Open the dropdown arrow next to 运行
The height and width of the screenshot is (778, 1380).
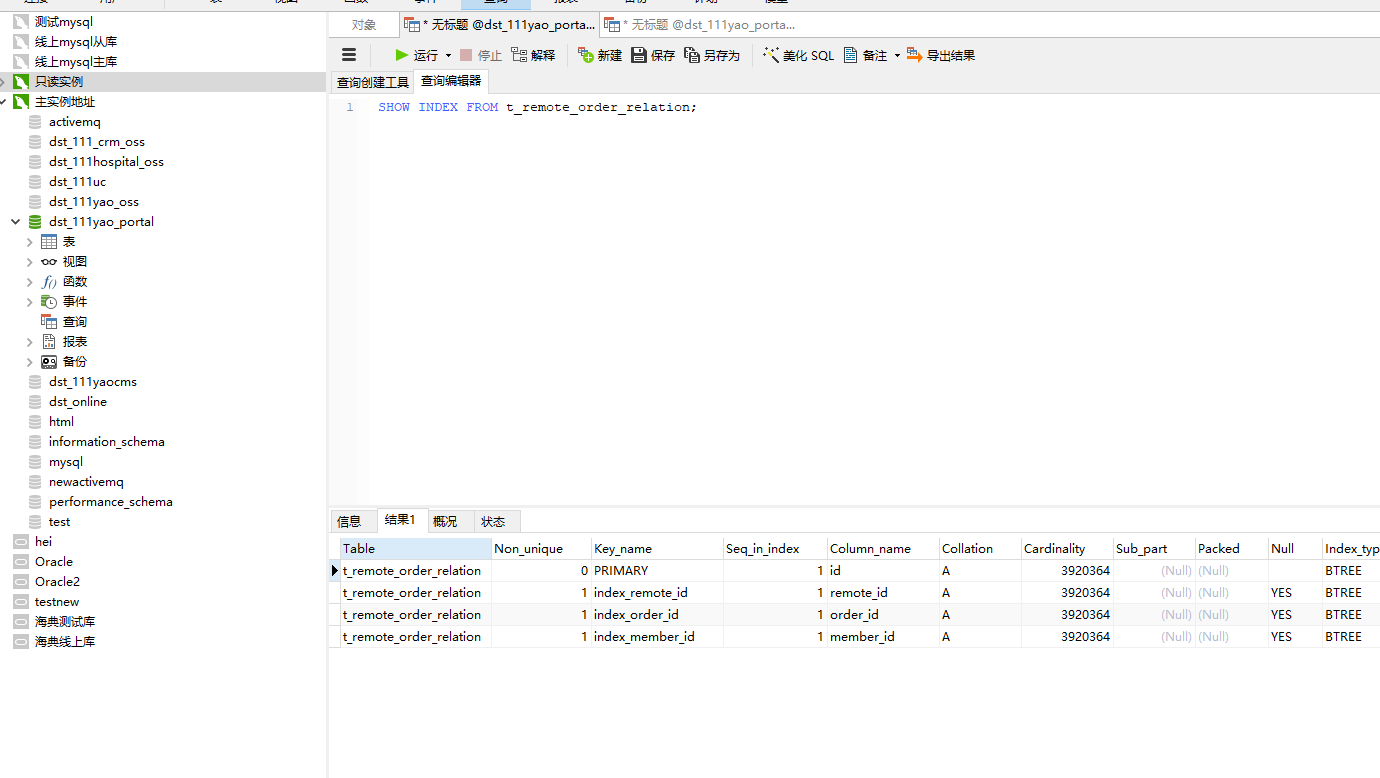(x=448, y=56)
